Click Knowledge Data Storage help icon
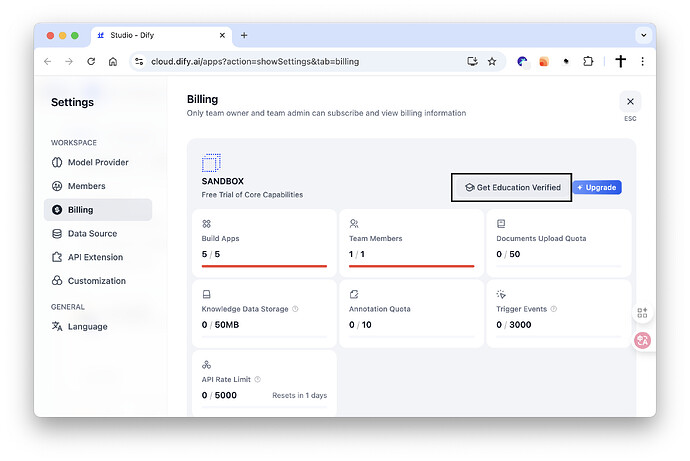690x461 pixels. (295, 309)
